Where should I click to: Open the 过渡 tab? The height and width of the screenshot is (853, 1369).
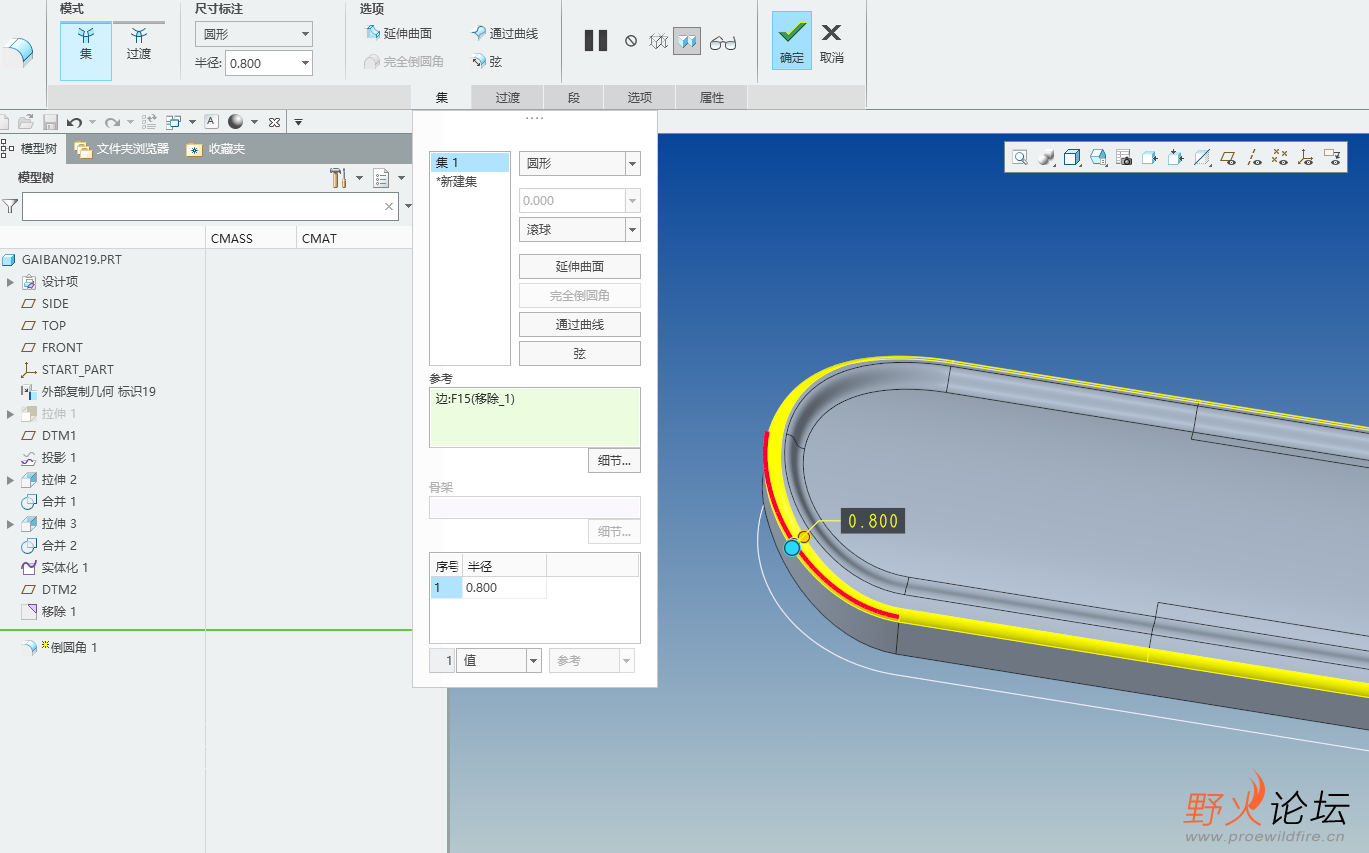click(508, 97)
